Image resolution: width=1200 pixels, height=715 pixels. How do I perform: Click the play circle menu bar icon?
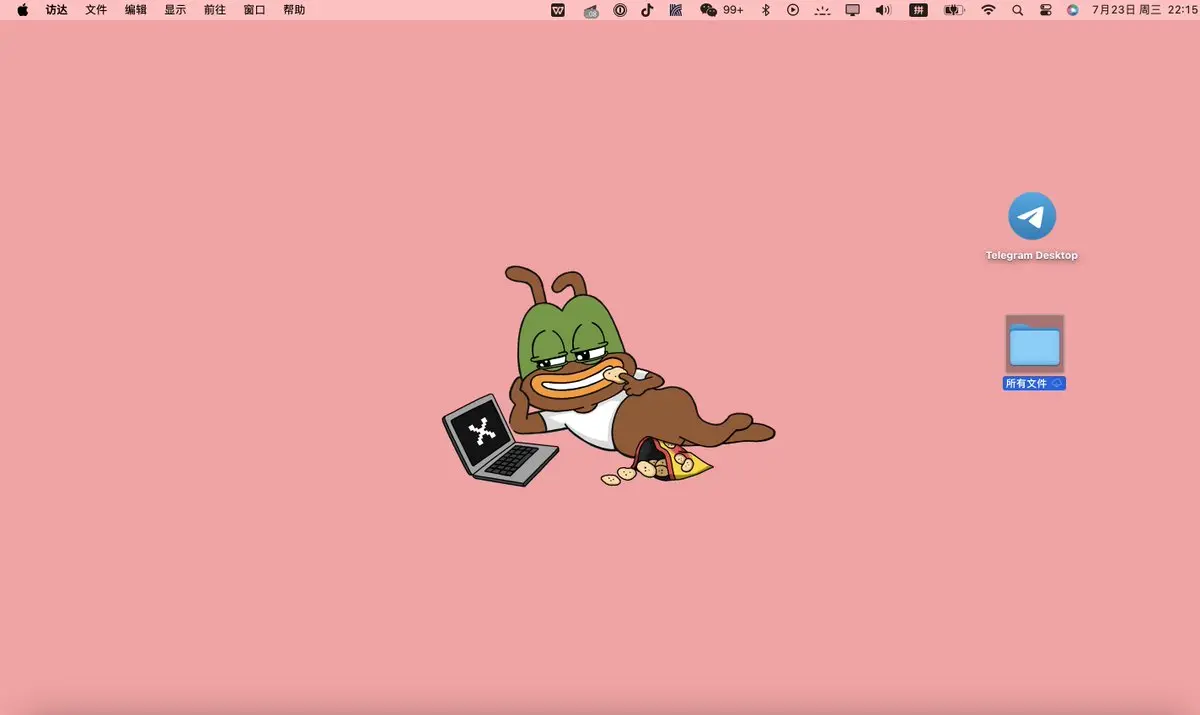point(793,10)
